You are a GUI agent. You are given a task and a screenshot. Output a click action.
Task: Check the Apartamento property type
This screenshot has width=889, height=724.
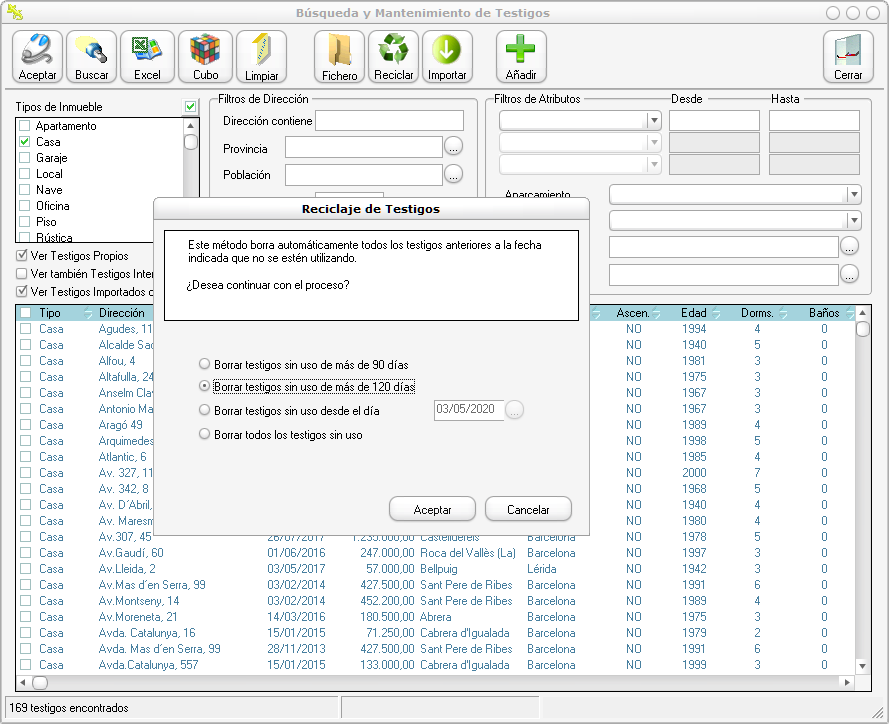tap(25, 127)
